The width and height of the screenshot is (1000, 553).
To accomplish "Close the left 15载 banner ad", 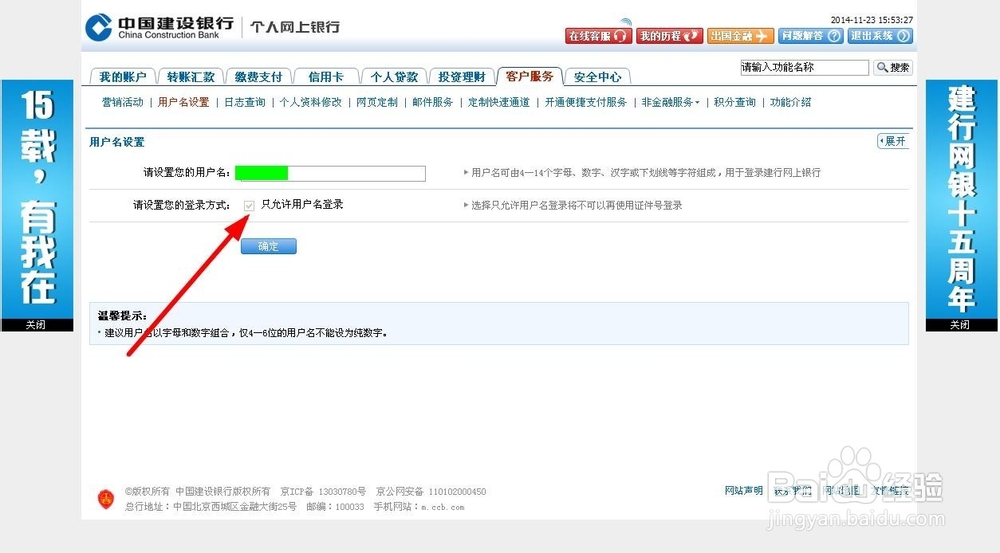I will pos(36,325).
